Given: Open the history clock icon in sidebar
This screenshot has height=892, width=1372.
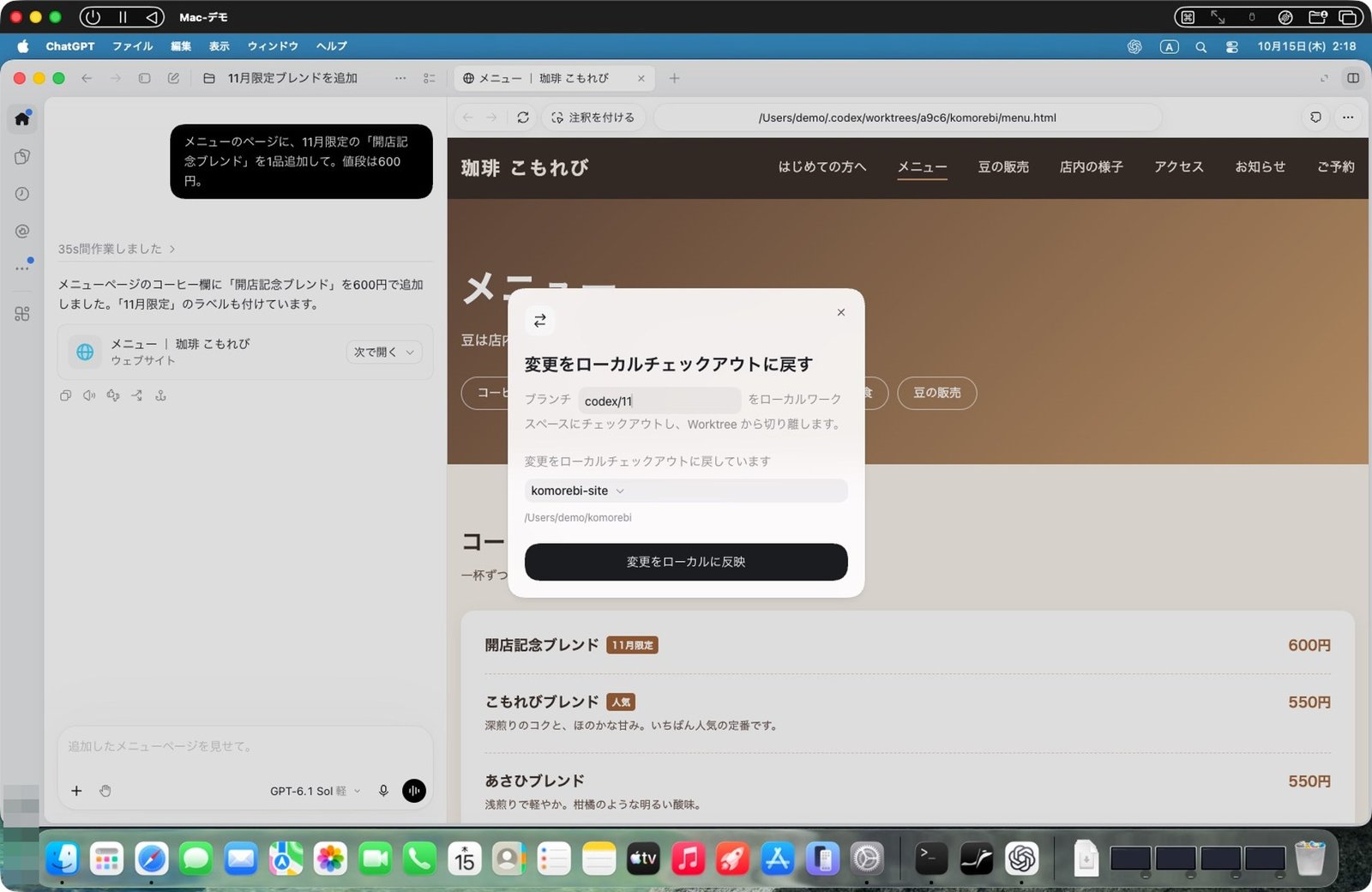Looking at the screenshot, I should (22, 194).
